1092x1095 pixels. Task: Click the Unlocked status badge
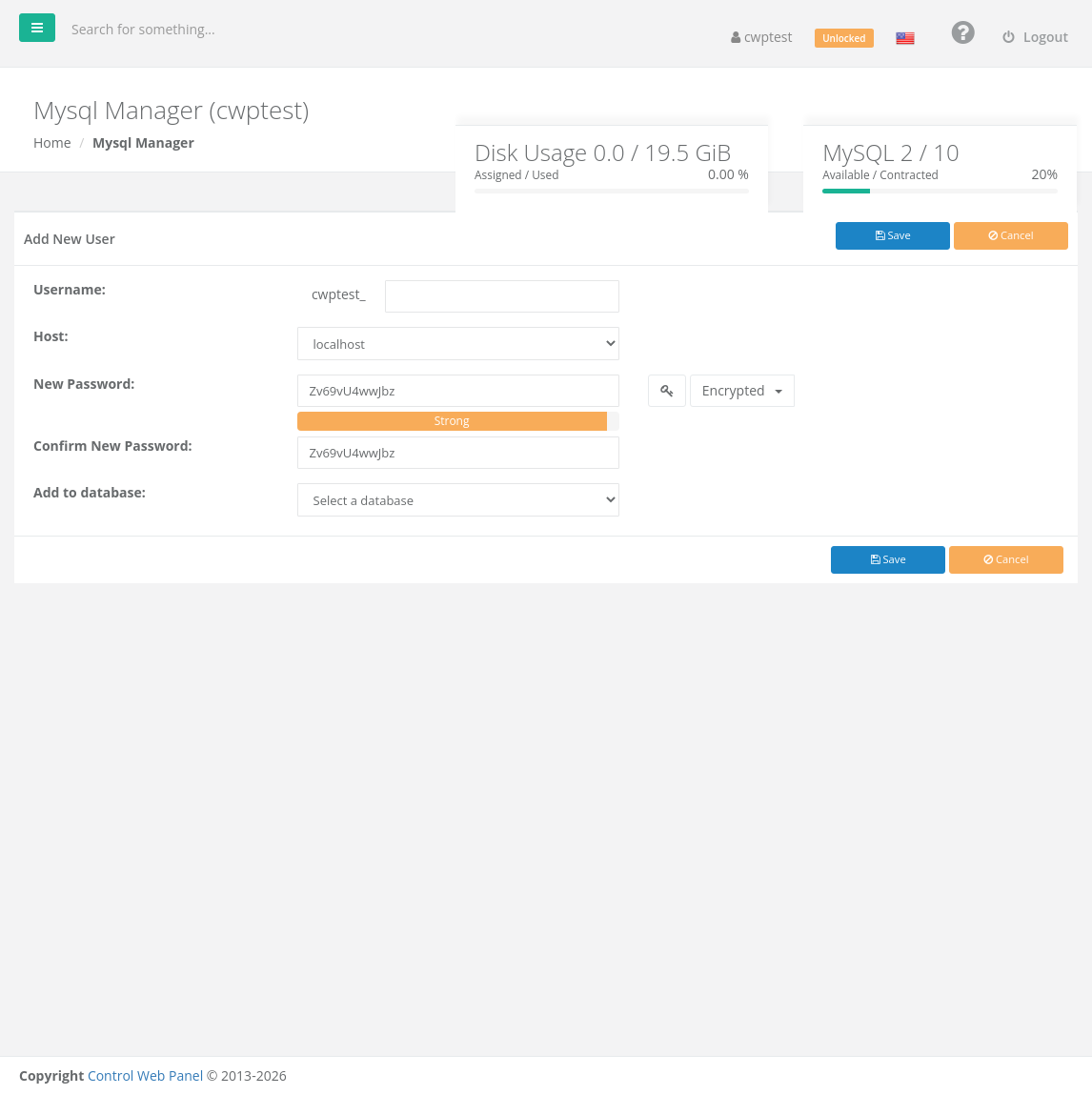843,38
